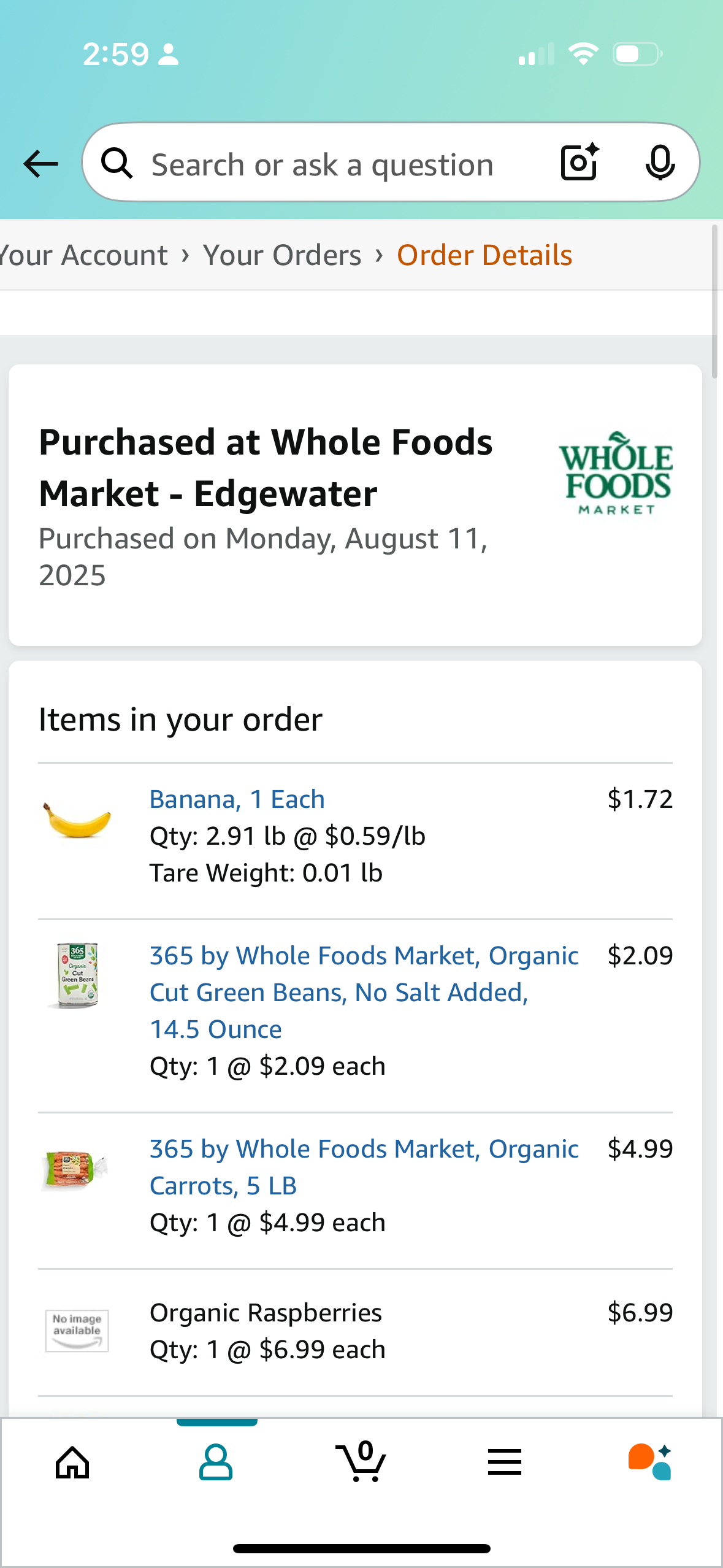Tap the back arrow icon
This screenshot has width=723, height=1568.
coord(40,164)
